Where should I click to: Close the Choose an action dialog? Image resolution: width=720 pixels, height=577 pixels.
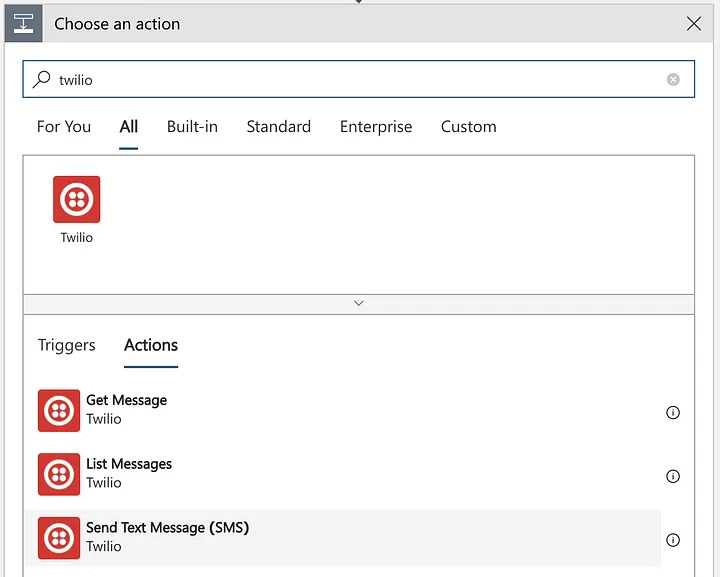[x=694, y=24]
